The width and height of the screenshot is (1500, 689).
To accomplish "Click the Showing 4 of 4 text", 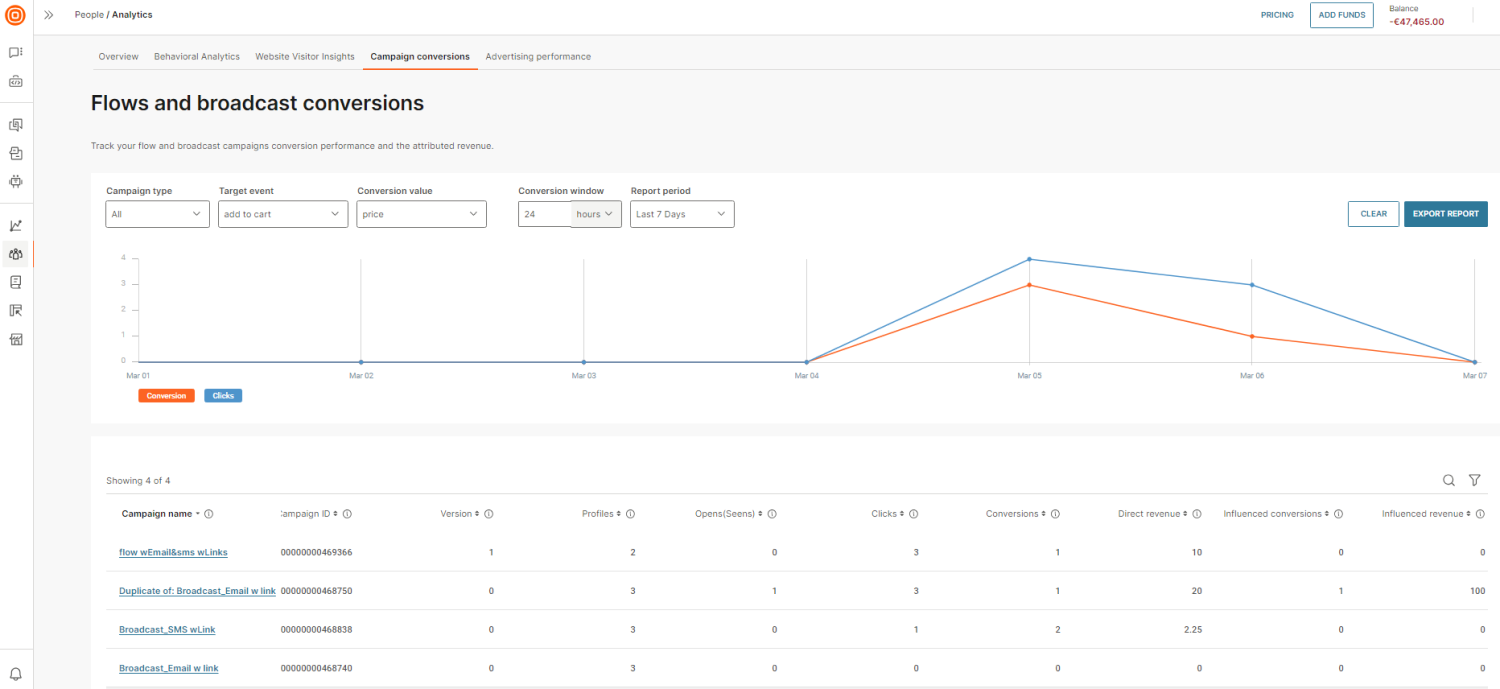I will pyautogui.click(x=138, y=481).
